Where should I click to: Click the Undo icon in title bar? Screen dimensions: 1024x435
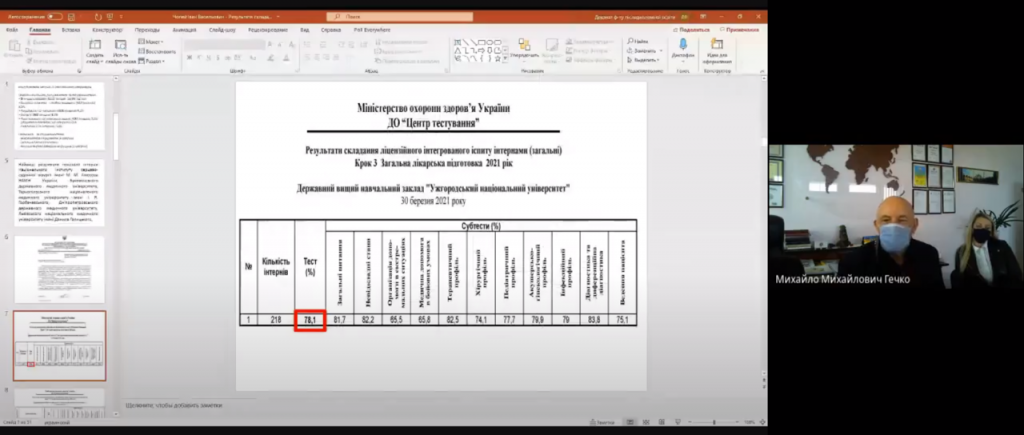[x=99, y=16]
